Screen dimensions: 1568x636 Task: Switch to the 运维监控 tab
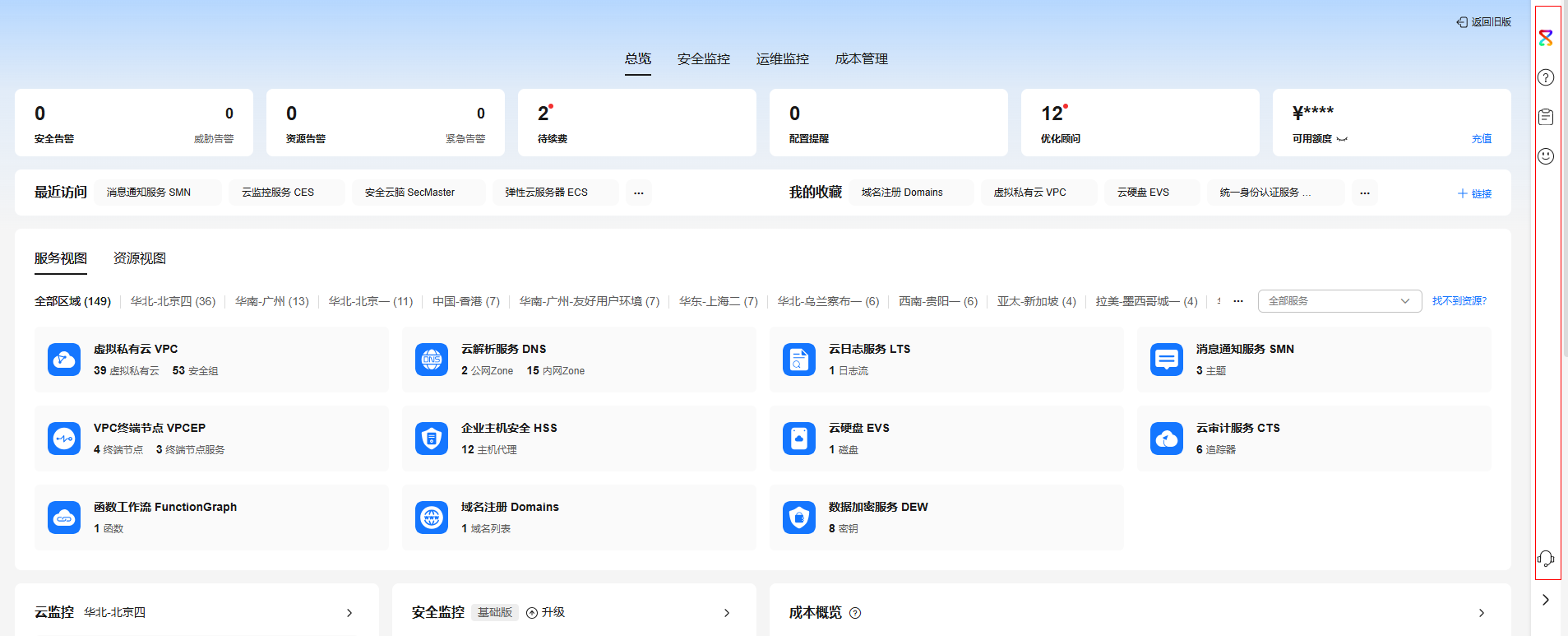tap(783, 59)
